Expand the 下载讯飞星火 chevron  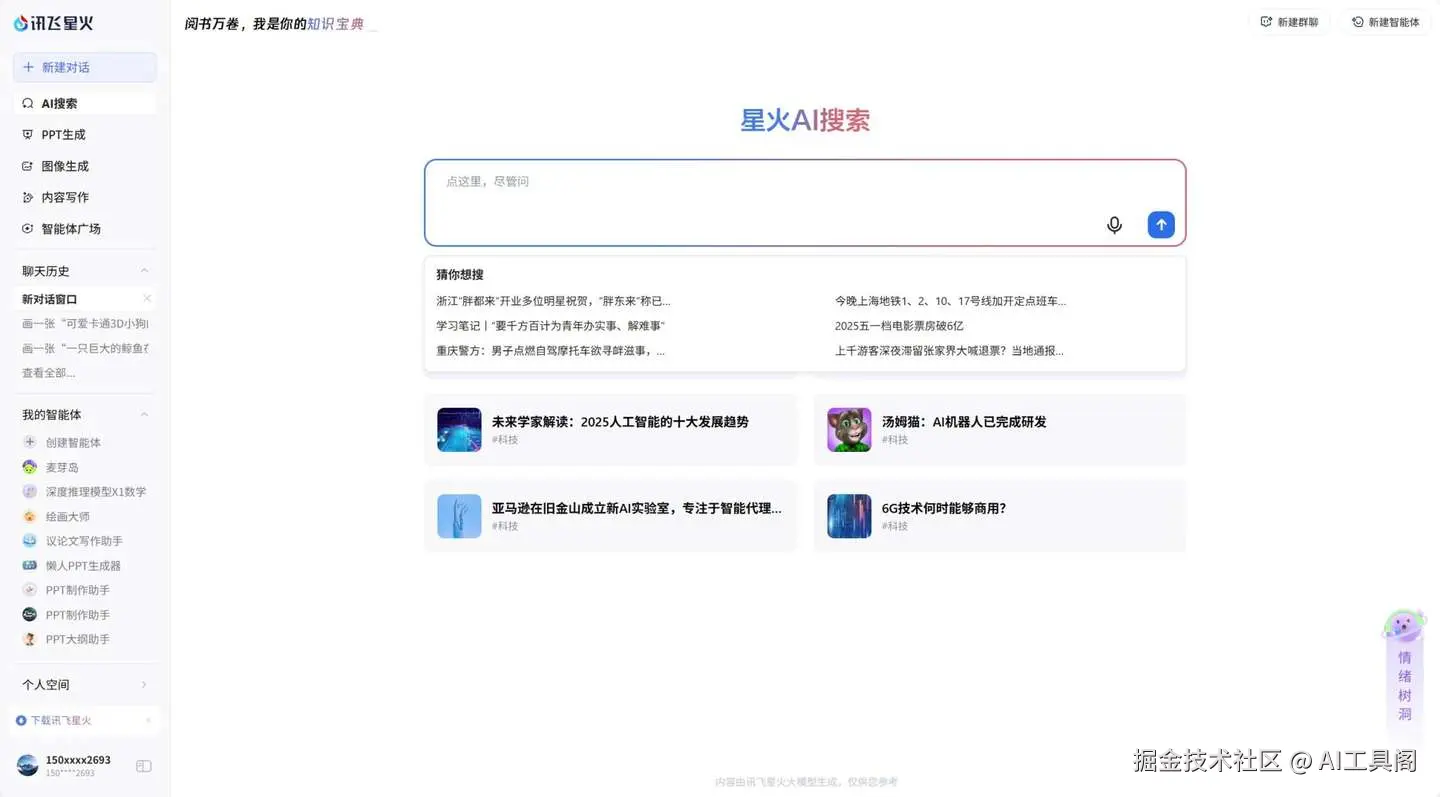[148, 720]
